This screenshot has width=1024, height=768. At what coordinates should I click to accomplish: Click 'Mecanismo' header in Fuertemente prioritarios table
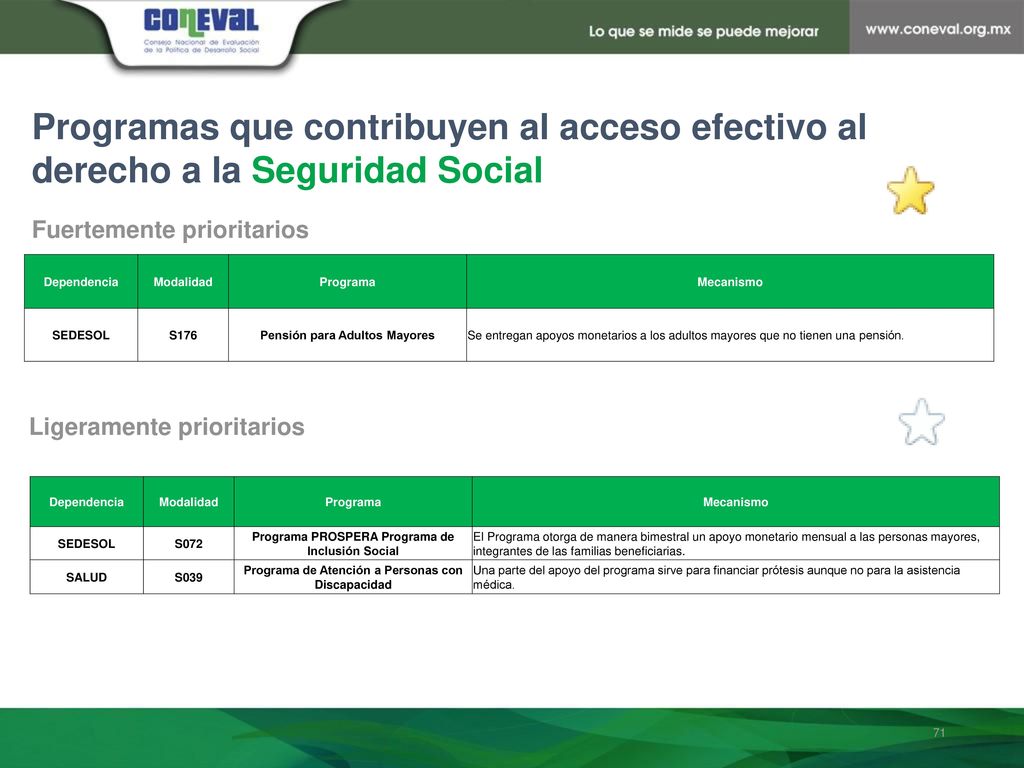730,282
